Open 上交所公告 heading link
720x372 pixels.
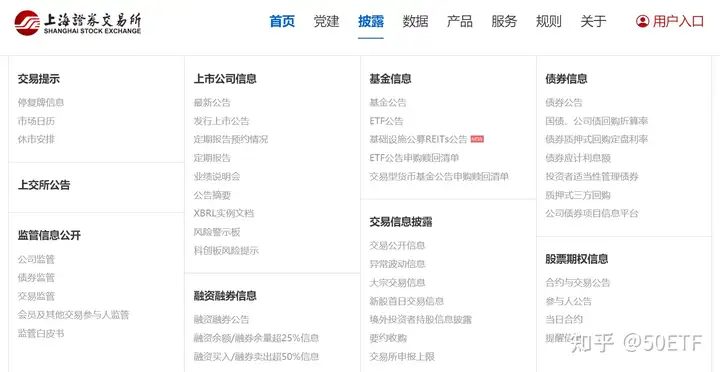click(44, 185)
